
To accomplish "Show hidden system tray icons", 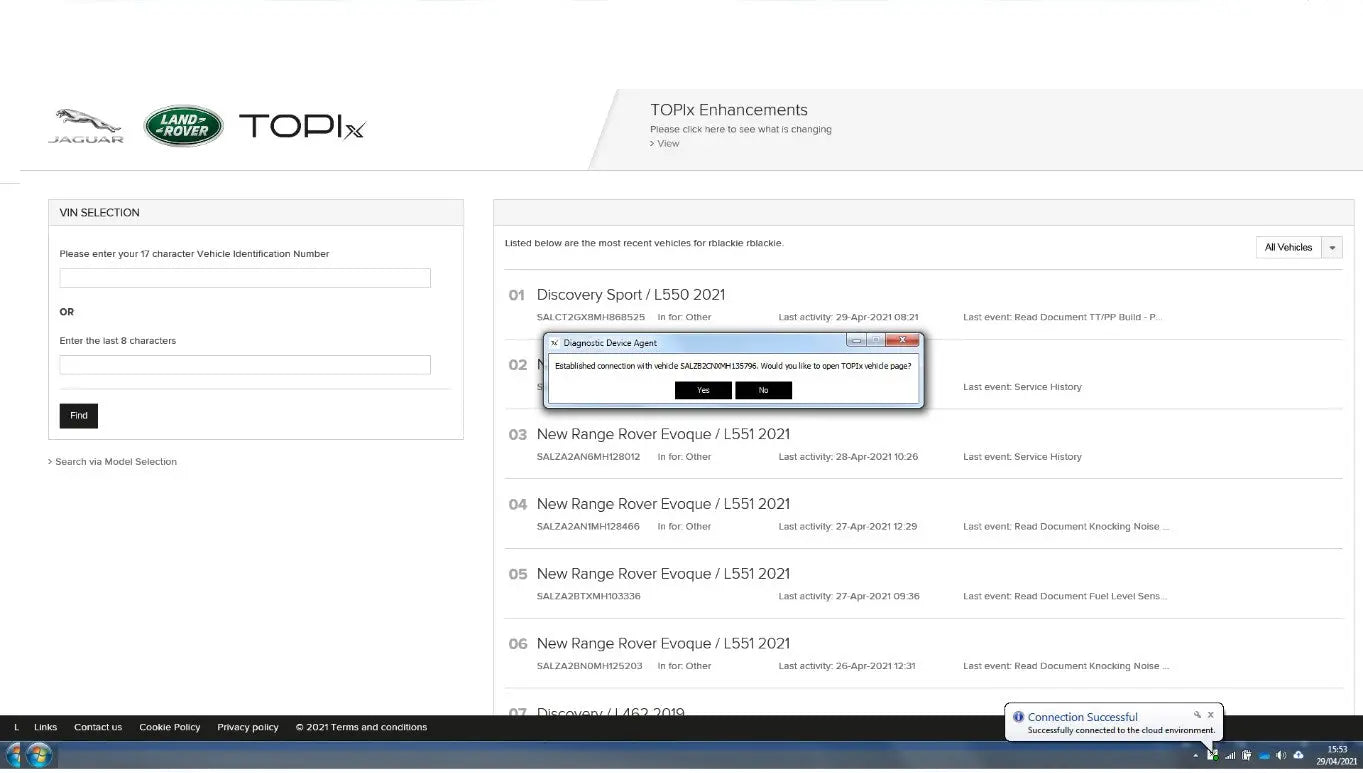I will click(x=1196, y=755).
